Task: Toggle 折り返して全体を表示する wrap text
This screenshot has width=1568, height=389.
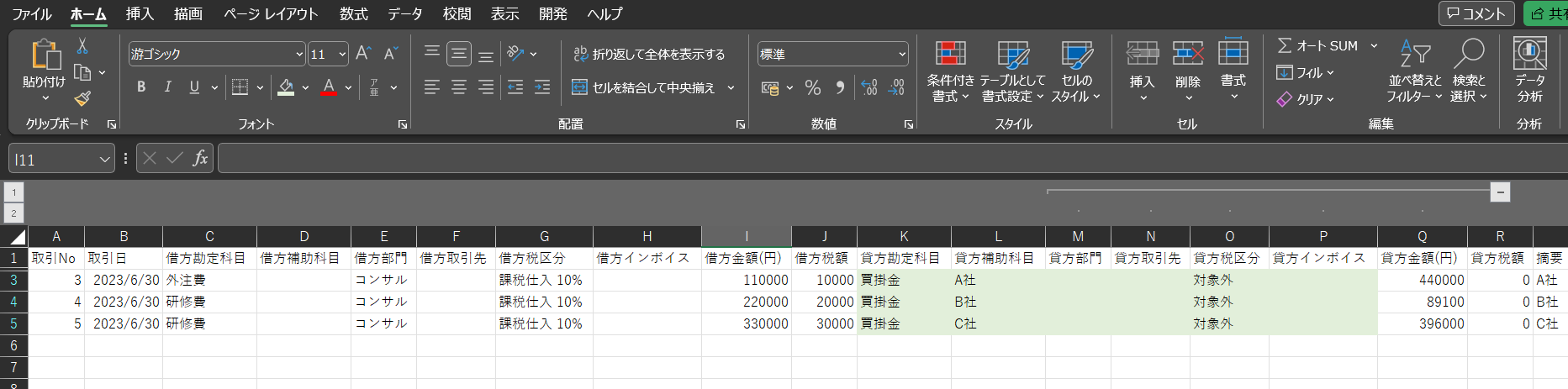Action: (648, 54)
